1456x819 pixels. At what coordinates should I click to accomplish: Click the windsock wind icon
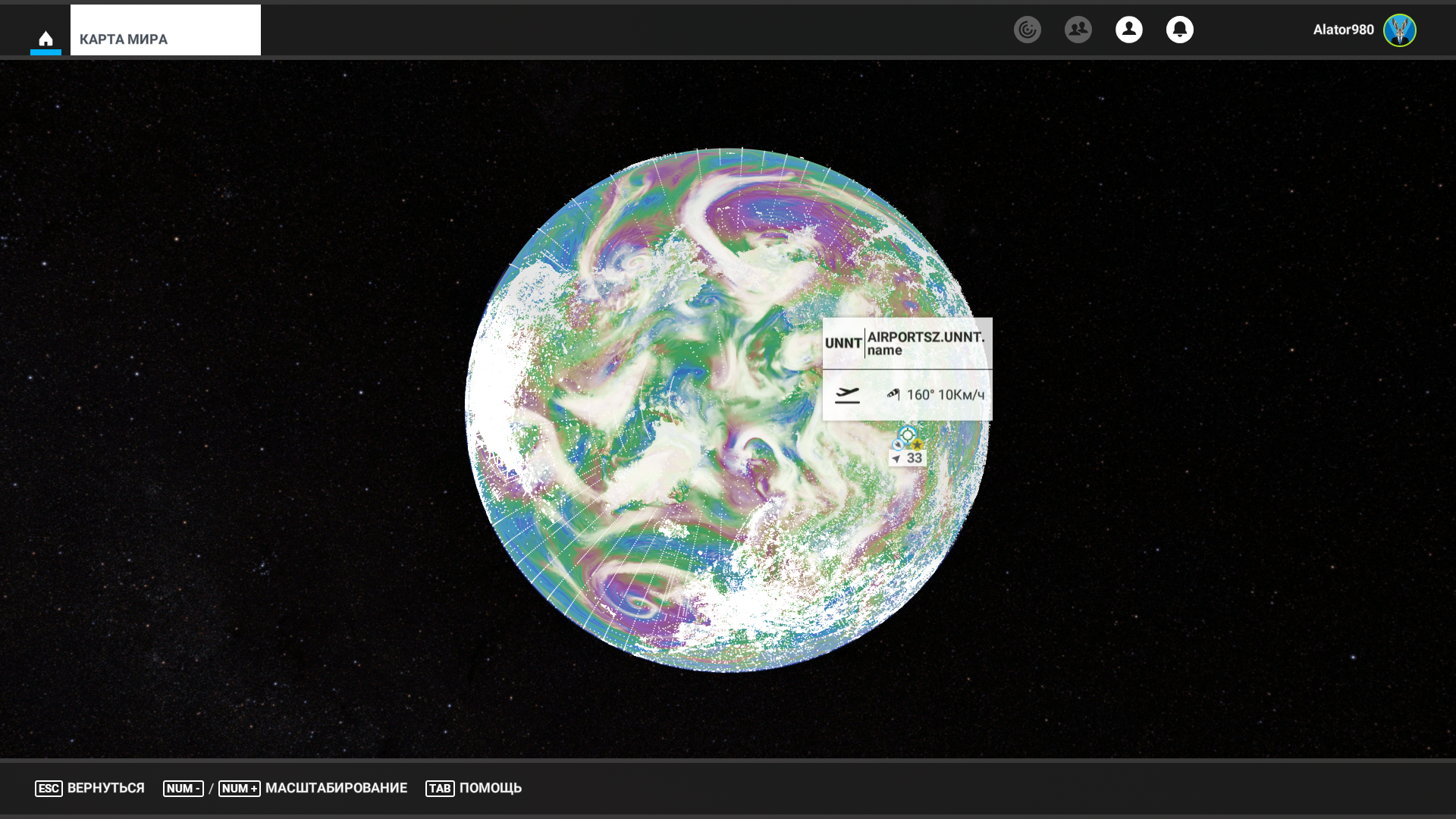point(893,394)
